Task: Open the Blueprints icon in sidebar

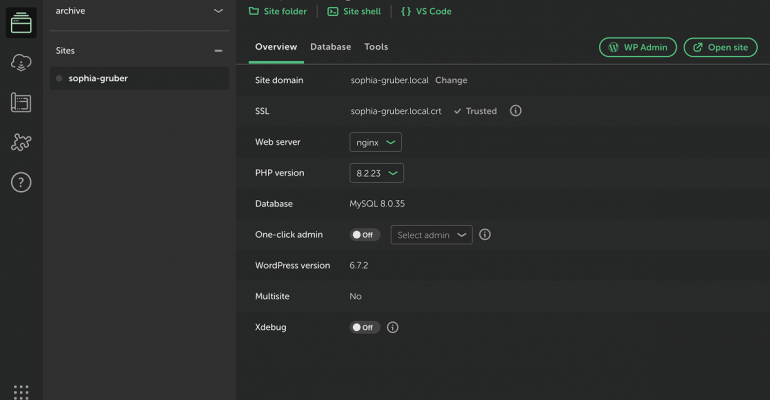Action: pyautogui.click(x=21, y=103)
